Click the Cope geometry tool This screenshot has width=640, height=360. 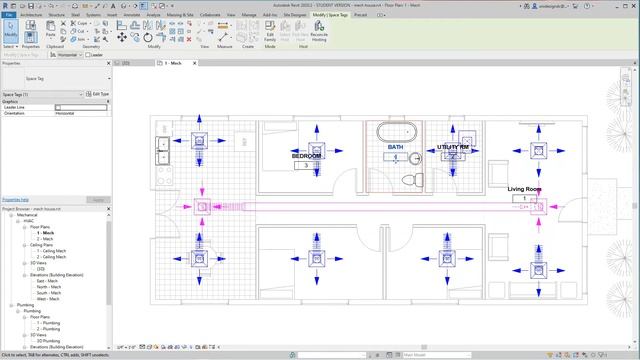(x=80, y=23)
